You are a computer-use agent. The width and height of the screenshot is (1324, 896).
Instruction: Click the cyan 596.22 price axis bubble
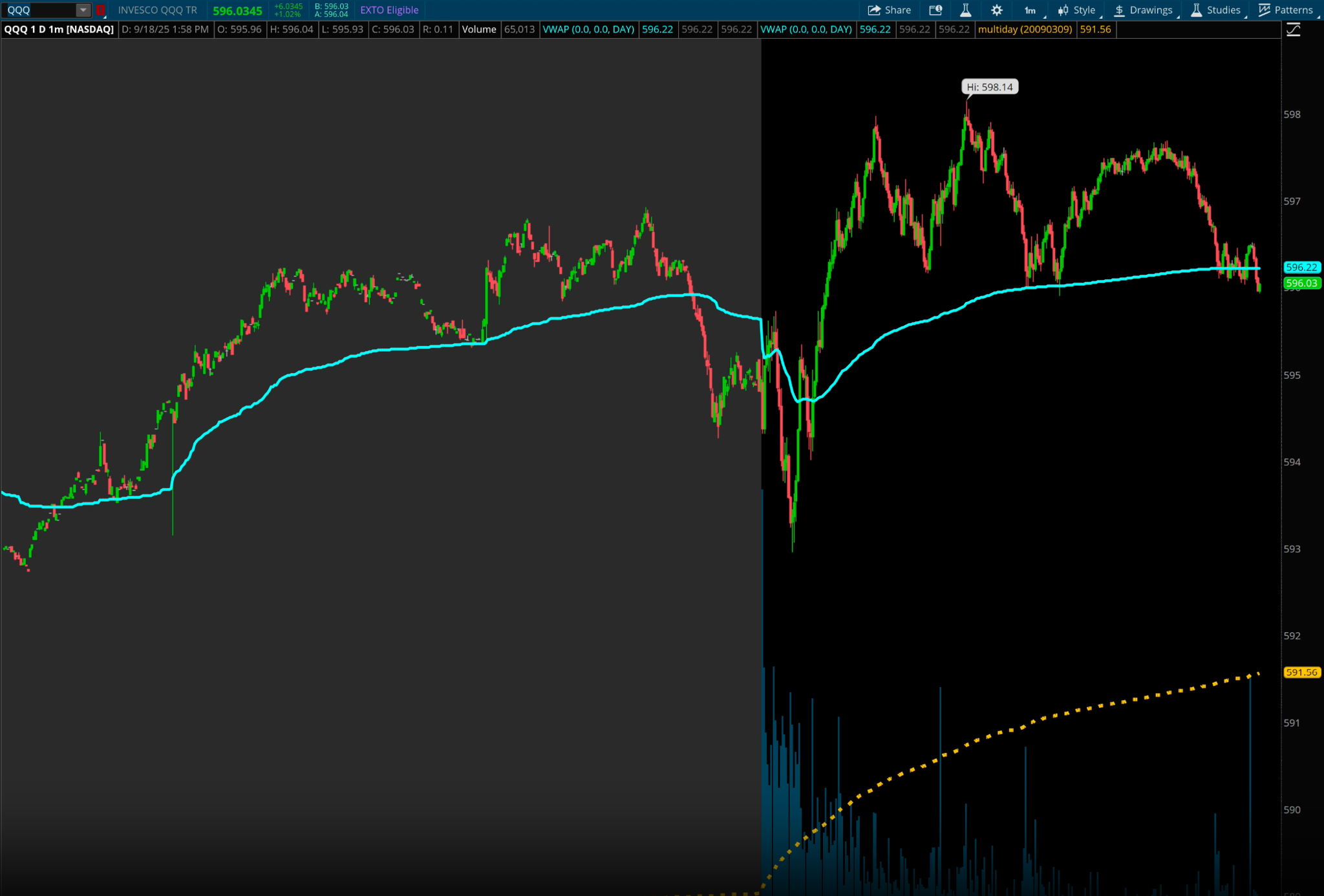[1301, 267]
